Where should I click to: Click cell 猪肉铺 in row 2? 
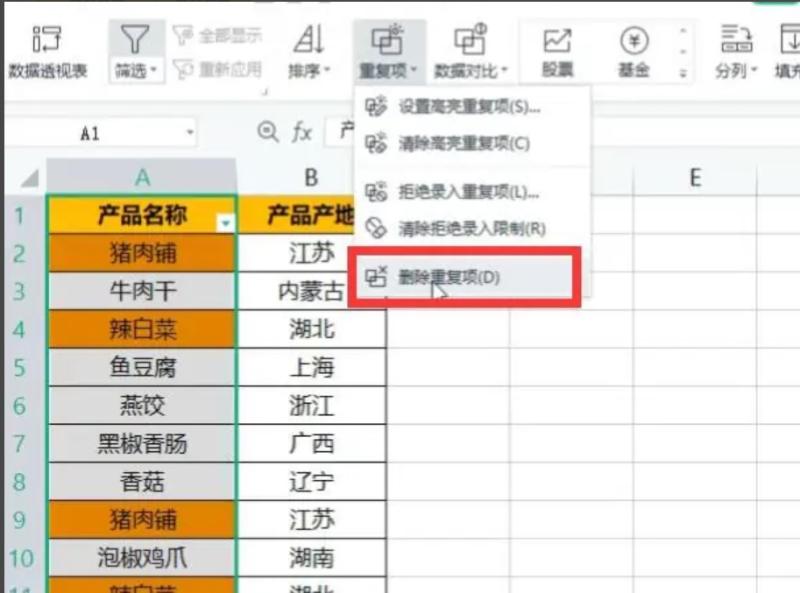point(142,253)
